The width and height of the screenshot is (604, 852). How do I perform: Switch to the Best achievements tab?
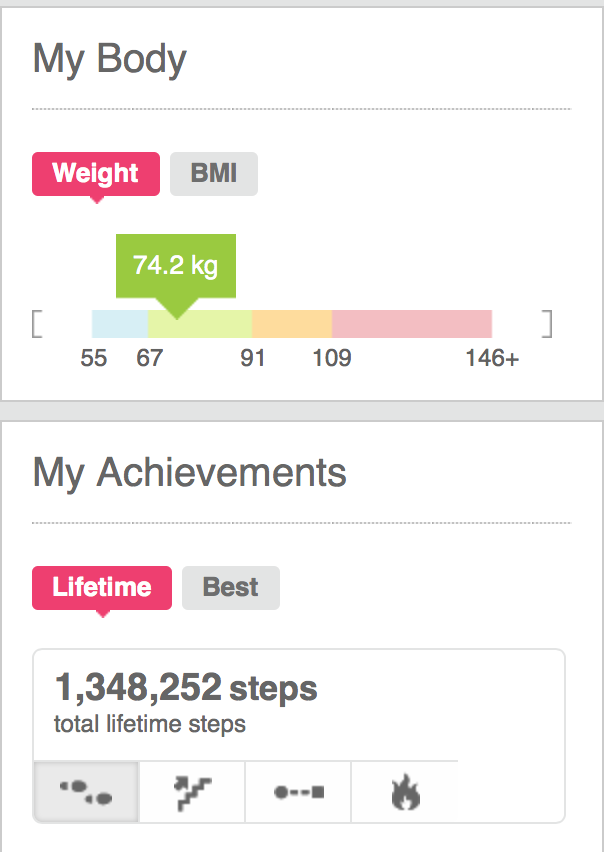[231, 587]
